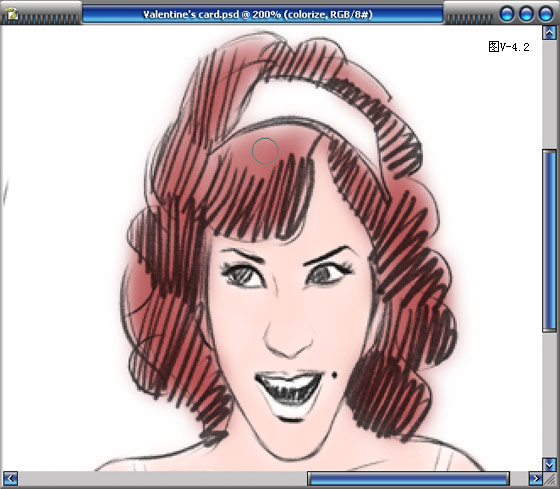Click the window resize grip in the corner
The image size is (560, 489).
550,479
